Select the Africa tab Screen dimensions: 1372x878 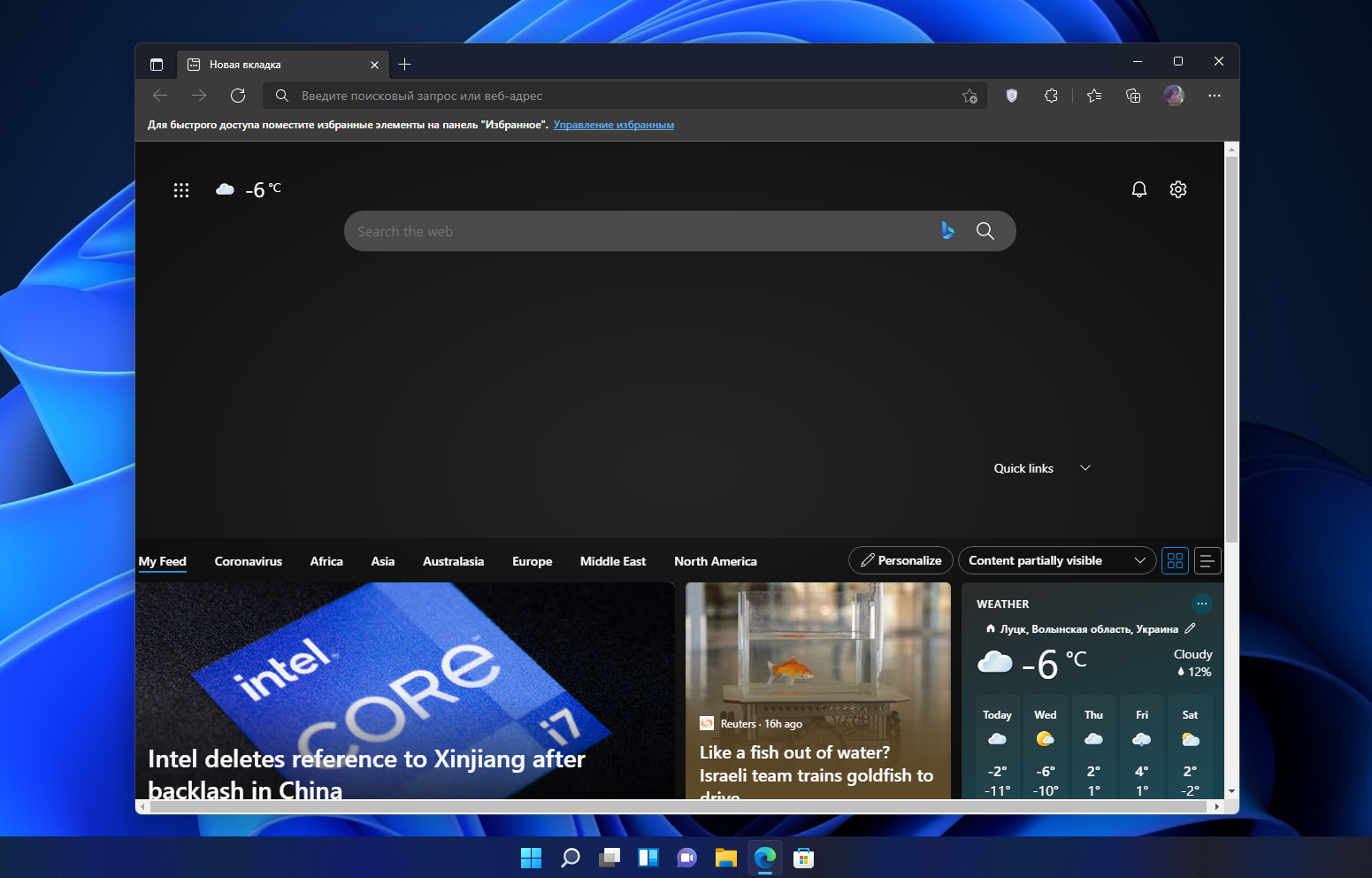point(326,561)
